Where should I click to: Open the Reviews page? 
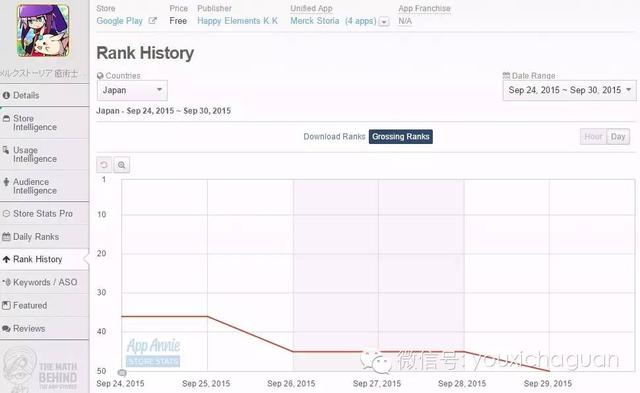[44, 329]
